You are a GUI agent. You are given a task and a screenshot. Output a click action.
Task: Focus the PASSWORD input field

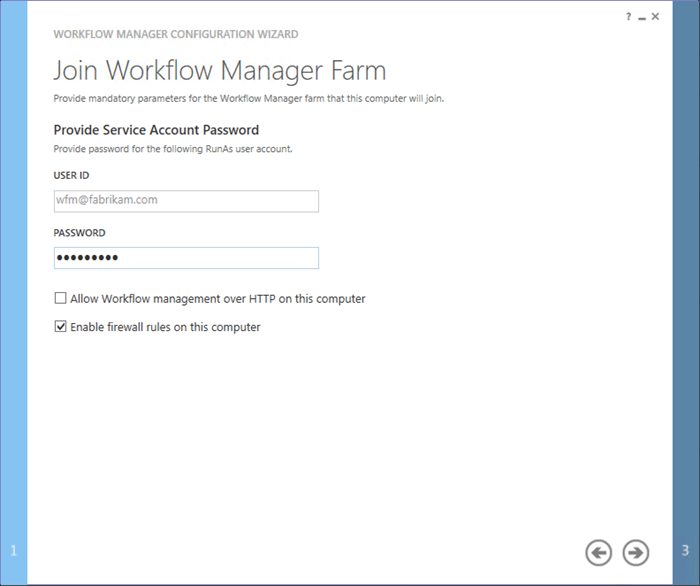[186, 258]
